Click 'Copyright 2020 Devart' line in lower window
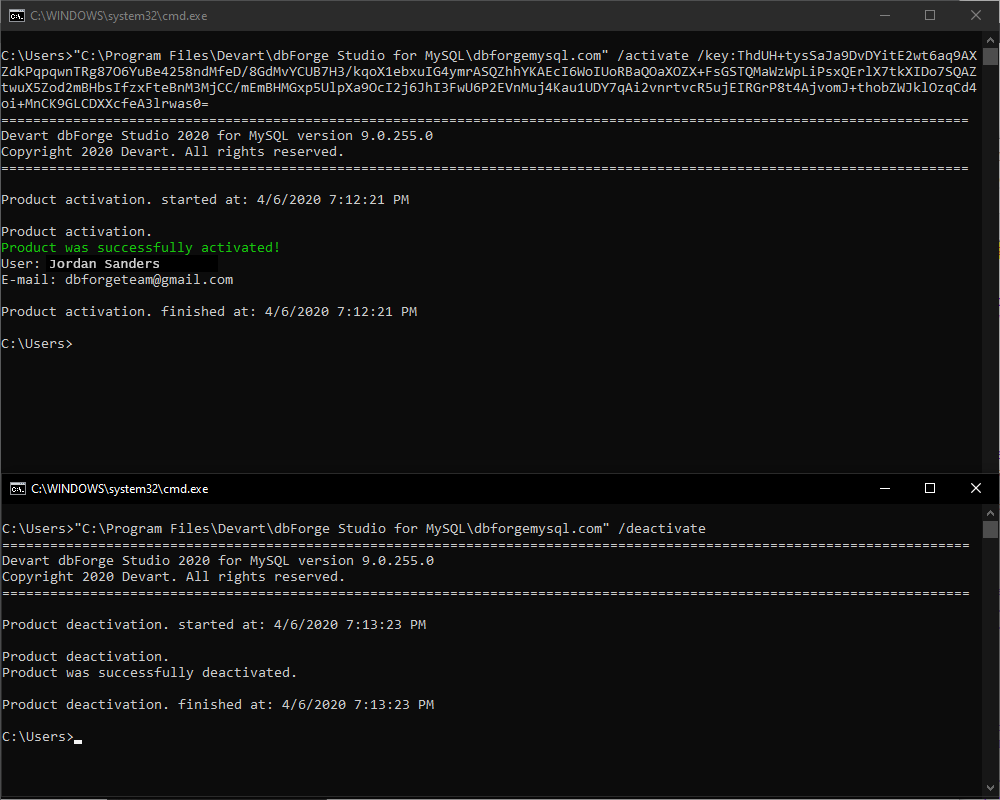This screenshot has height=800, width=1000. 173,577
